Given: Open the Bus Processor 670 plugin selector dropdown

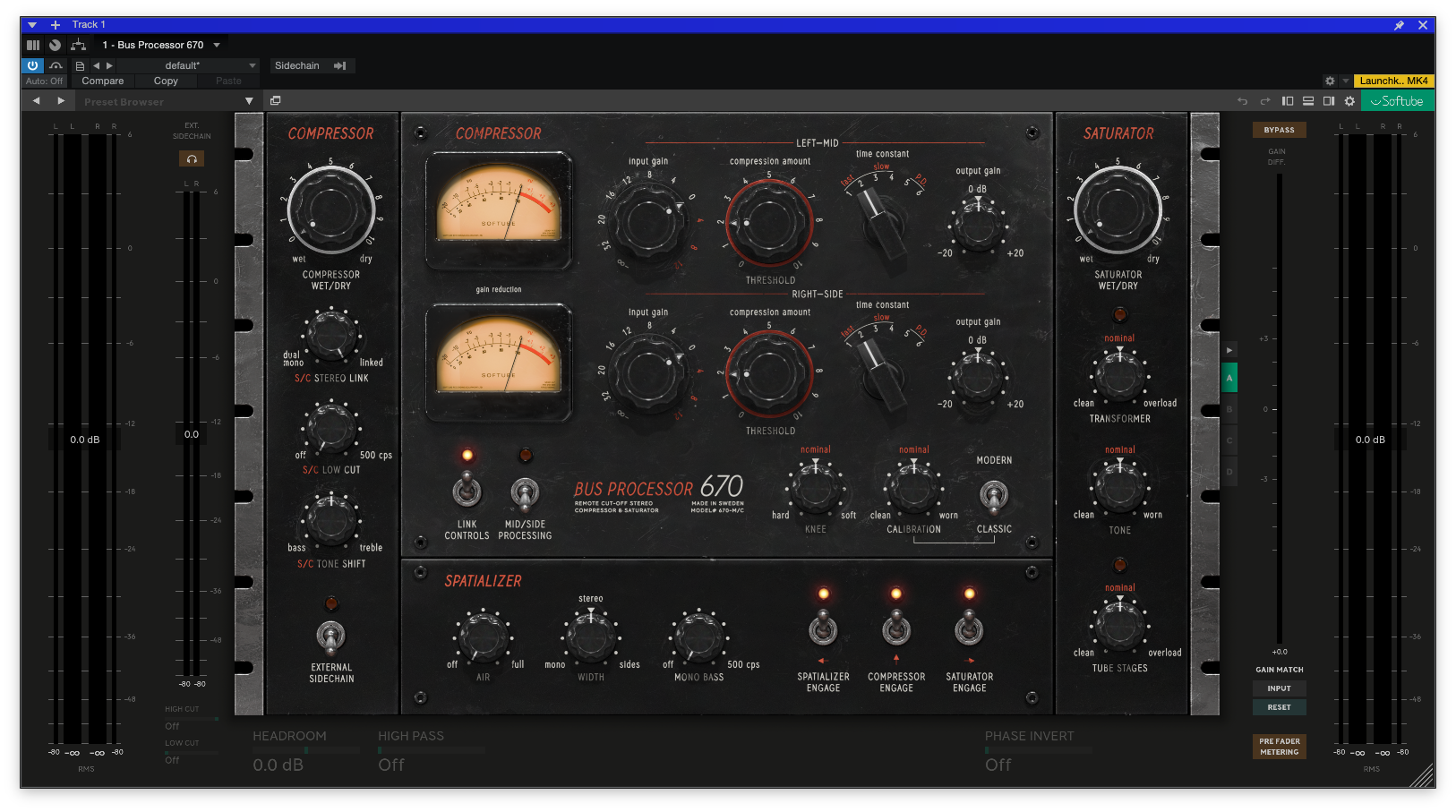Looking at the screenshot, I should tap(161, 45).
